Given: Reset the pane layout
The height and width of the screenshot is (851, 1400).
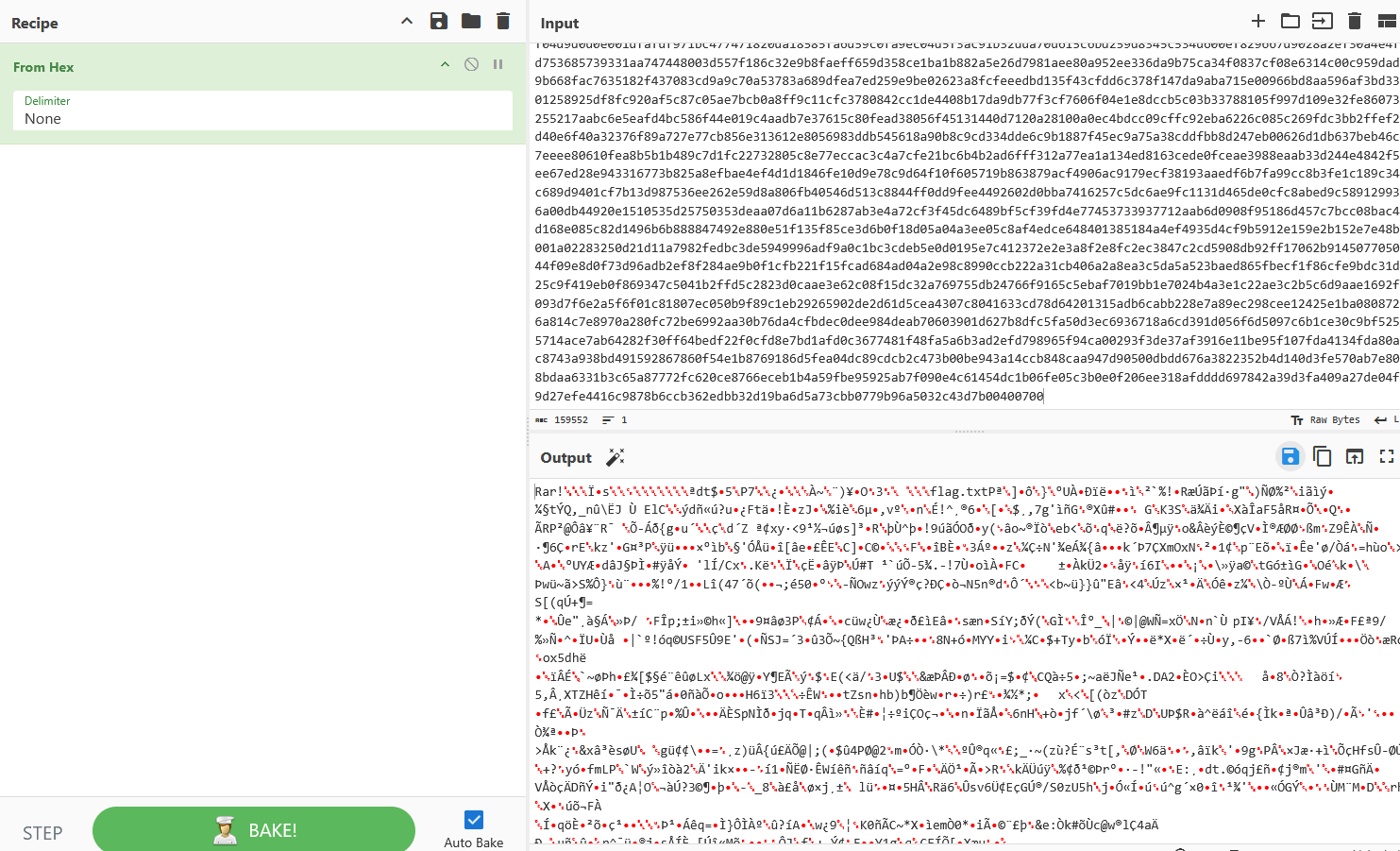Looking at the screenshot, I should point(1387,21).
